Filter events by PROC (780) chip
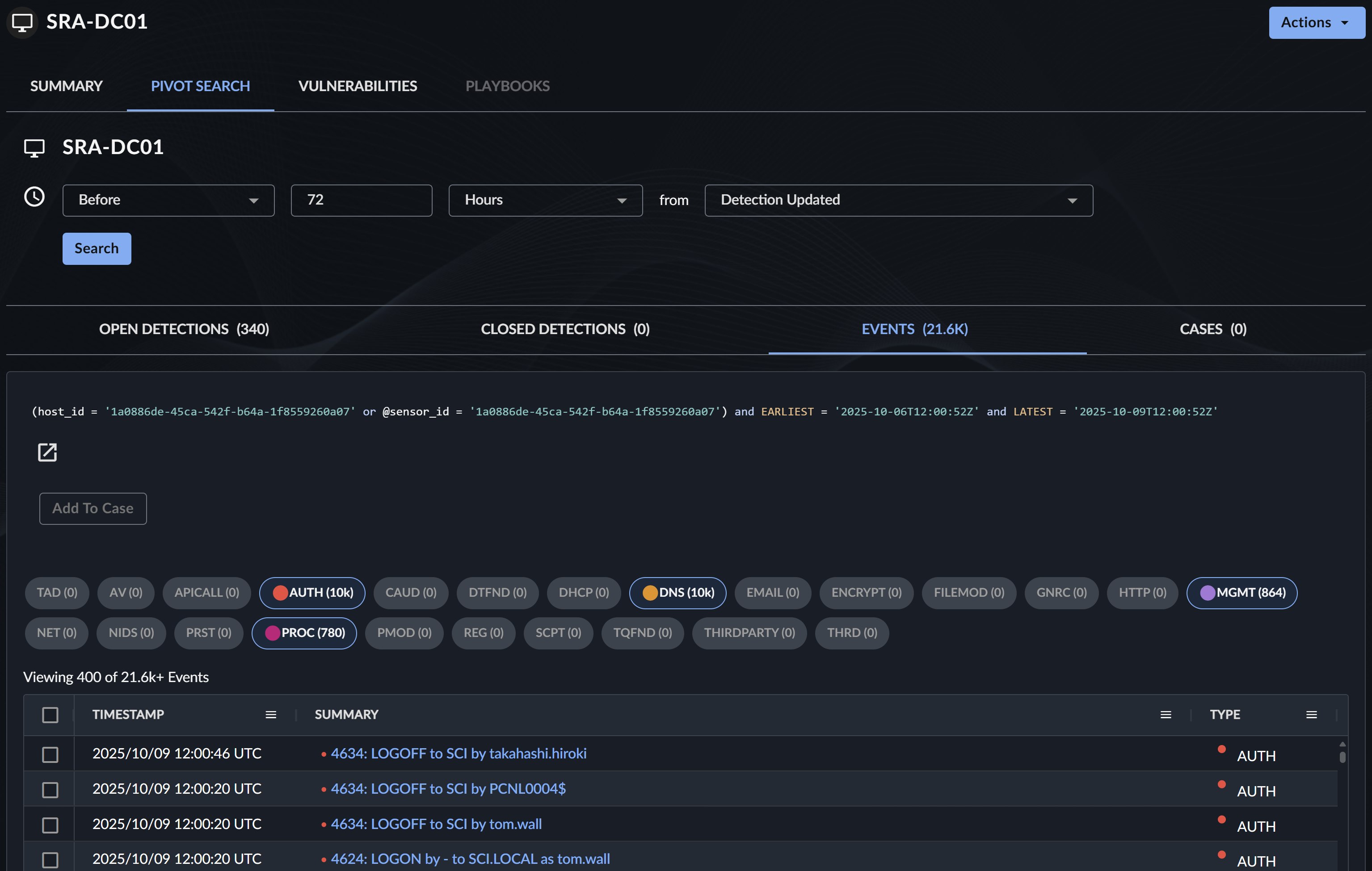This screenshot has width=1372, height=871. point(304,633)
